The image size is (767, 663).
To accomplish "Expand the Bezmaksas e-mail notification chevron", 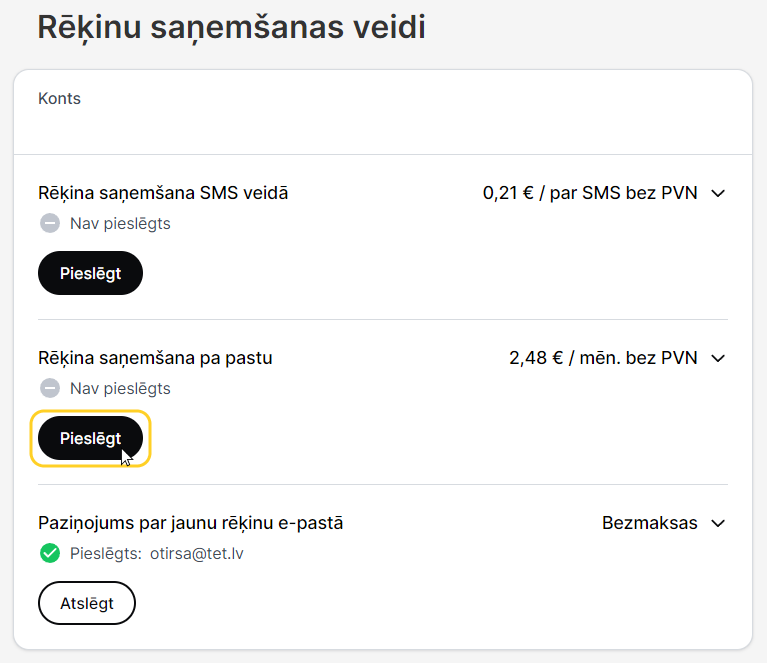I will coord(718,523).
